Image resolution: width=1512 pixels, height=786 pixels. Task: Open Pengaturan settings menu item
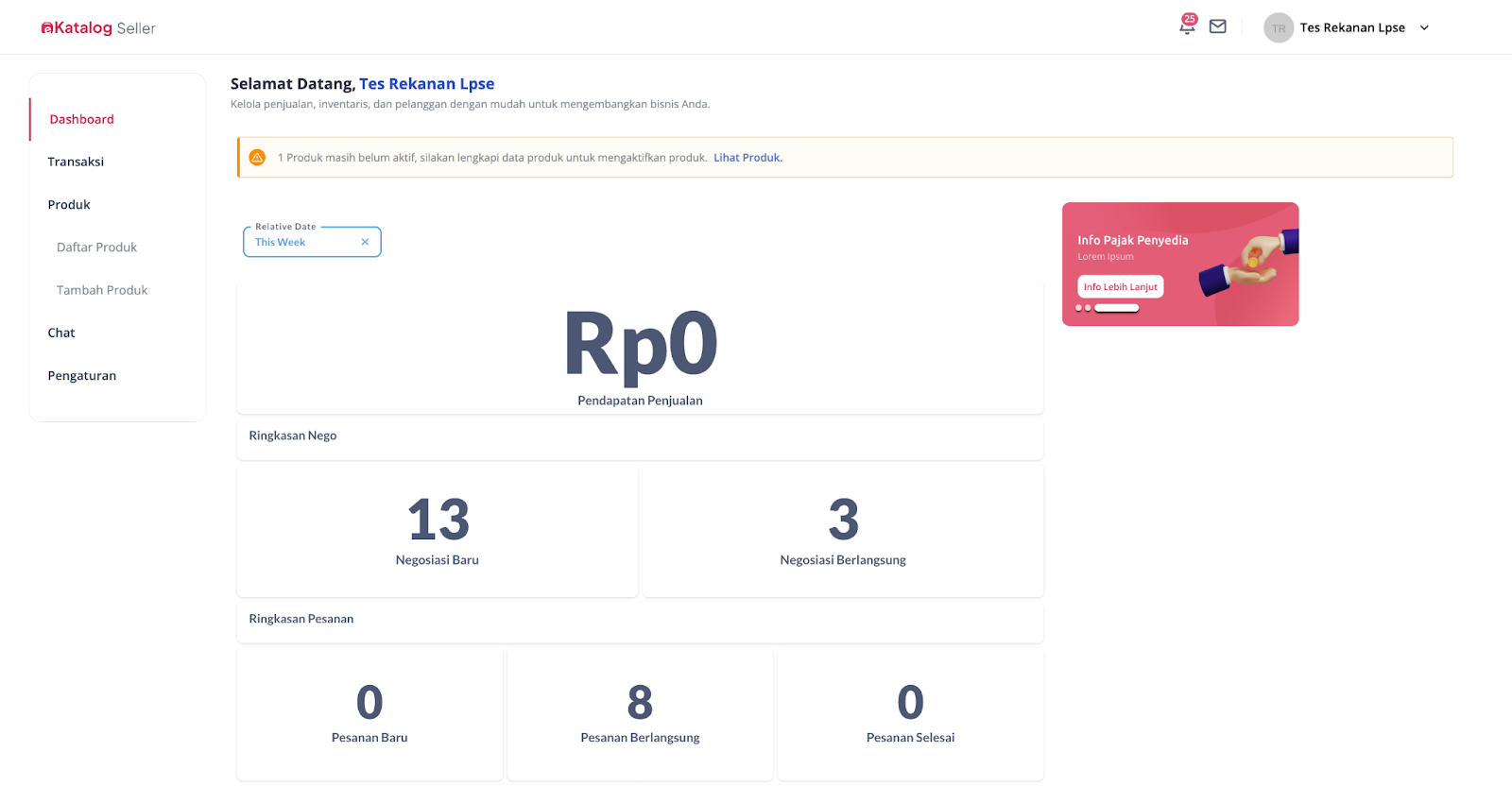[82, 375]
